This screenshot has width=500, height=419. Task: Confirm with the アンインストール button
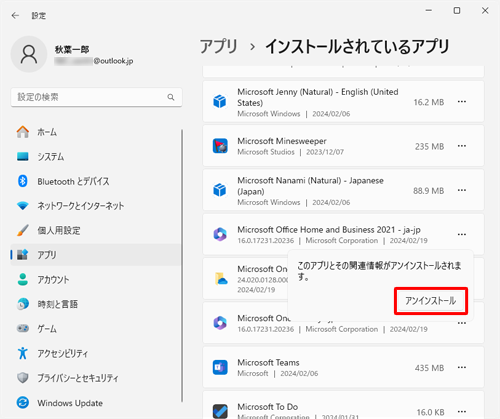tap(431, 301)
